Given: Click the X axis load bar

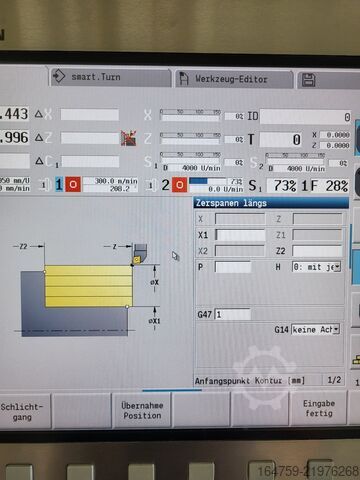Looking at the screenshot, I should tap(190, 115).
